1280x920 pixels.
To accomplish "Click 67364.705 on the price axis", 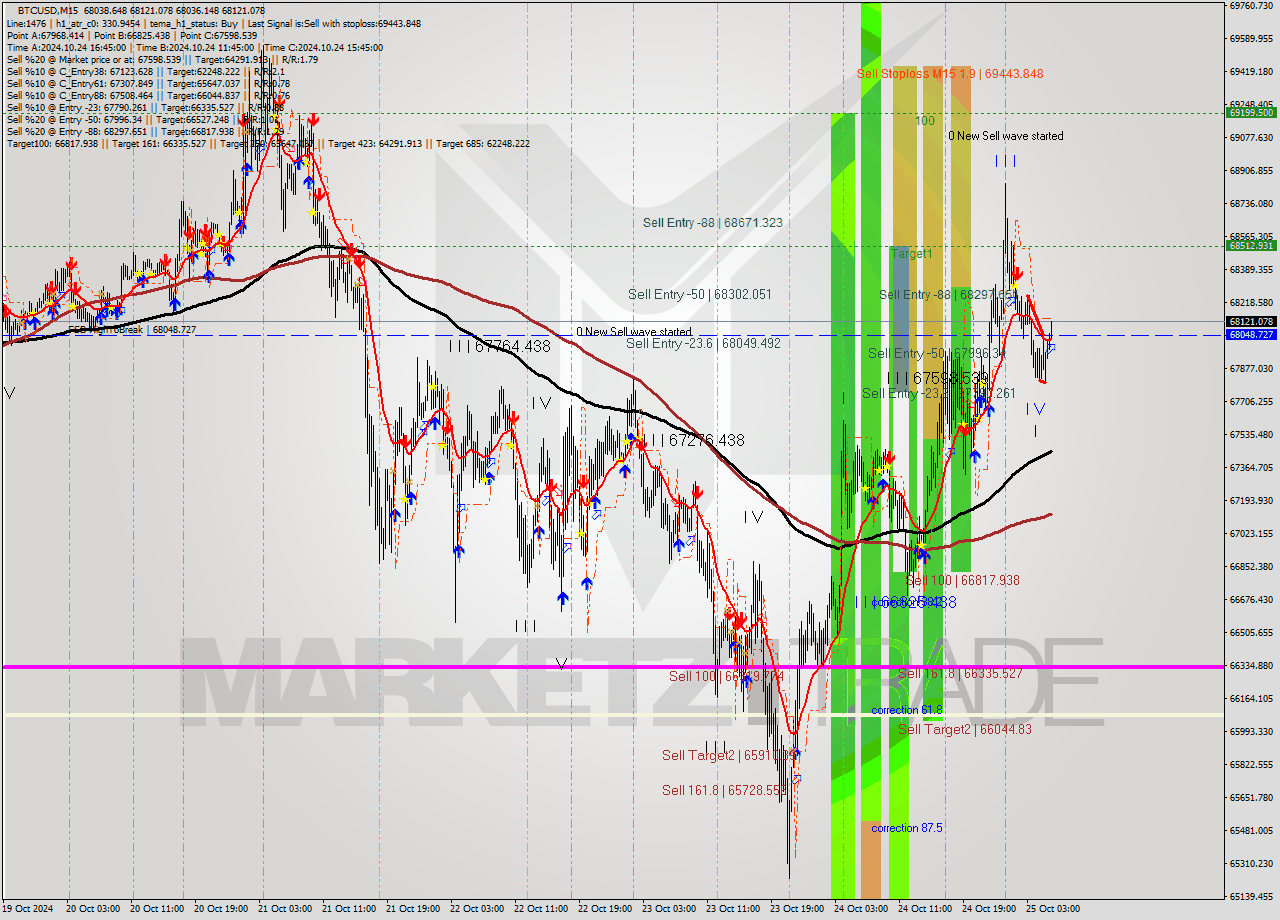I will click(1250, 468).
